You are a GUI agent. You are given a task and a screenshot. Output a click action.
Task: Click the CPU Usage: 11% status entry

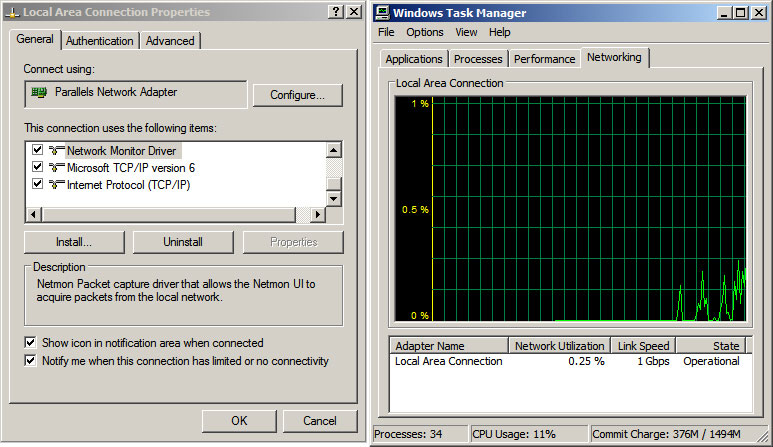pos(529,434)
